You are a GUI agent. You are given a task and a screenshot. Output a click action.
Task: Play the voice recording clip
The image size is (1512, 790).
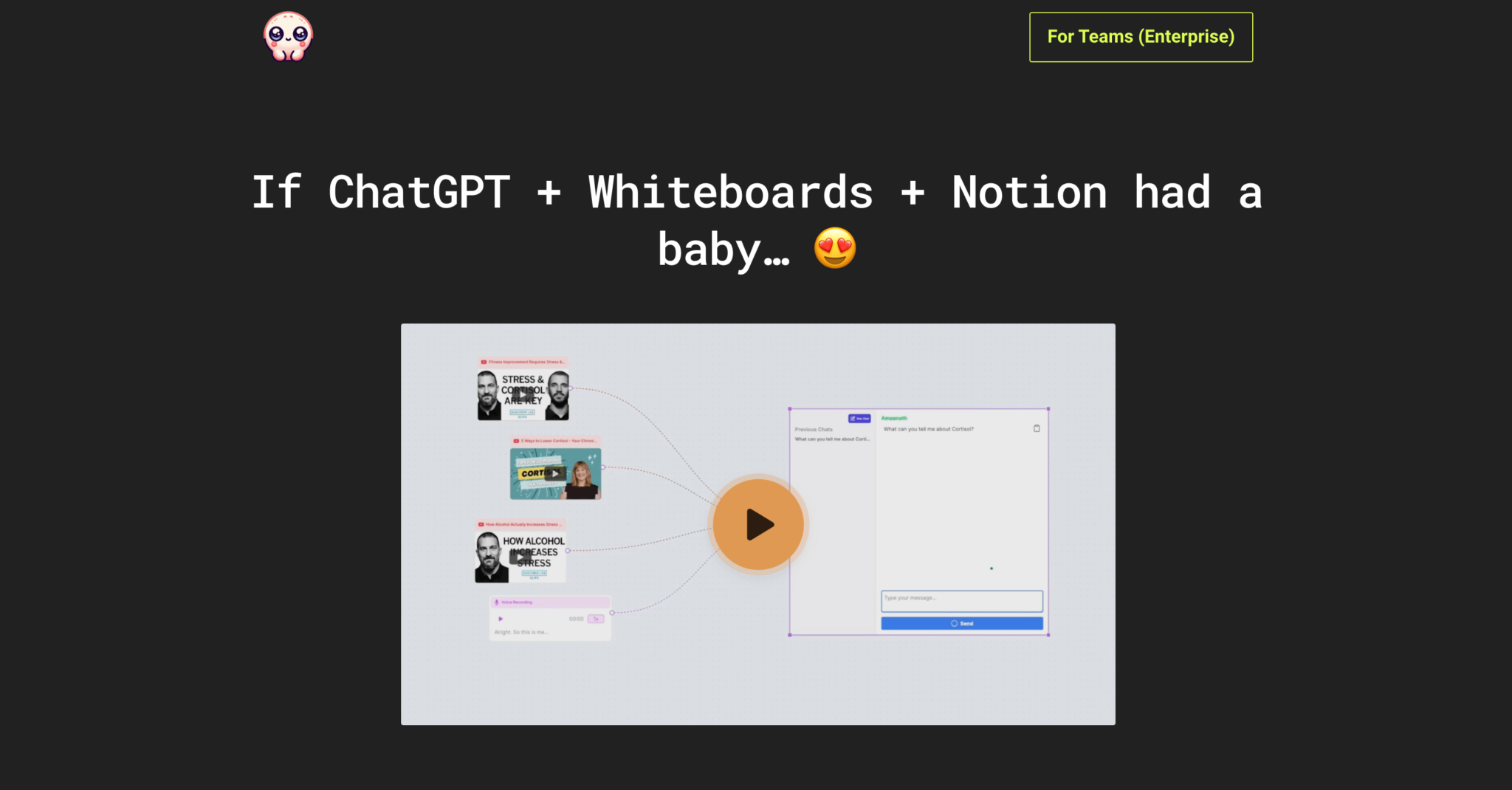(501, 619)
